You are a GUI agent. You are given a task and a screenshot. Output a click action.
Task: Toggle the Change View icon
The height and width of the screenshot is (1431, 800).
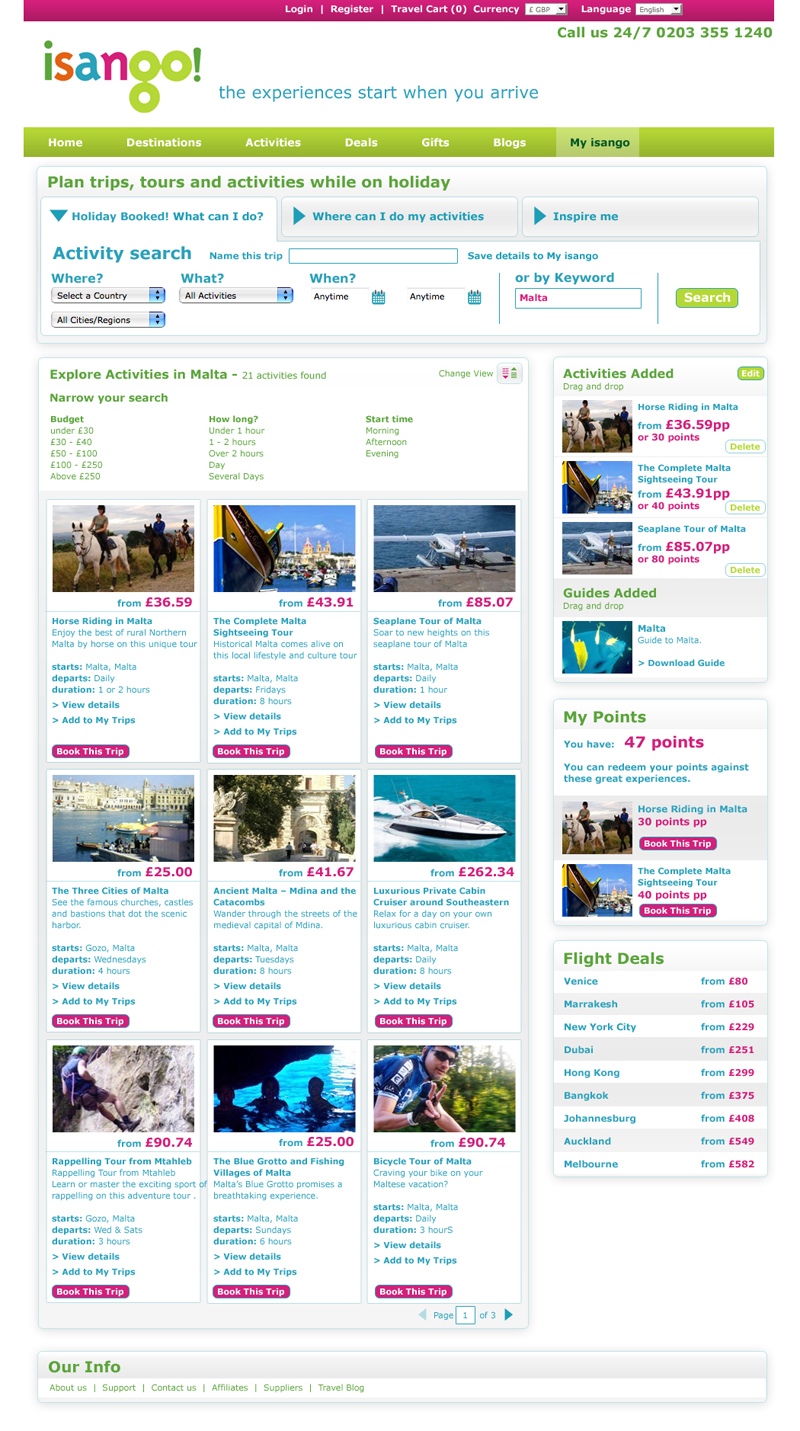click(509, 374)
